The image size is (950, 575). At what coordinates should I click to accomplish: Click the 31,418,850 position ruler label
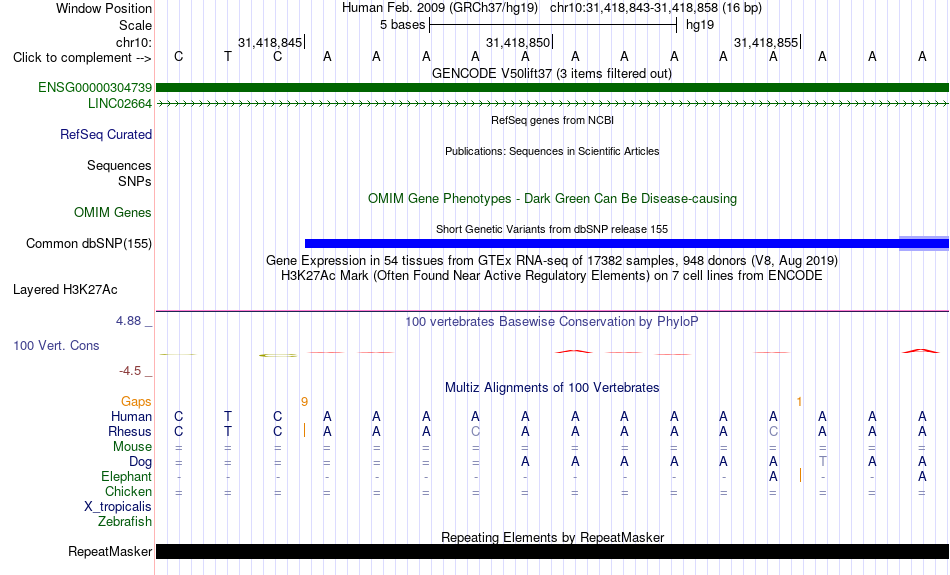tap(518, 42)
